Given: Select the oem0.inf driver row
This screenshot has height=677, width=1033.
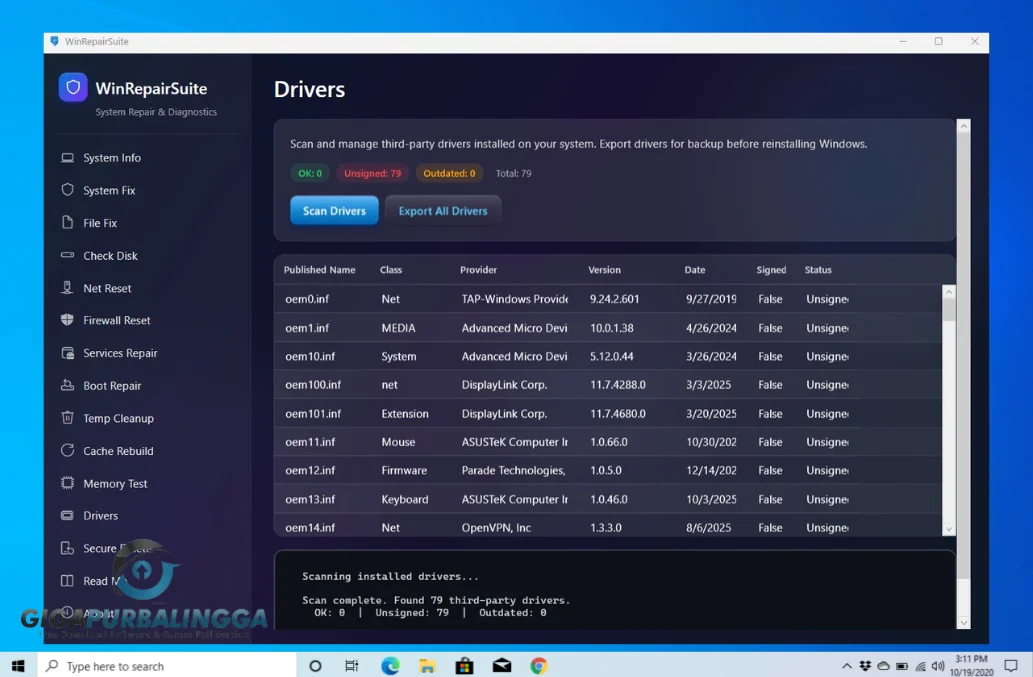Looking at the screenshot, I should [x=607, y=299].
